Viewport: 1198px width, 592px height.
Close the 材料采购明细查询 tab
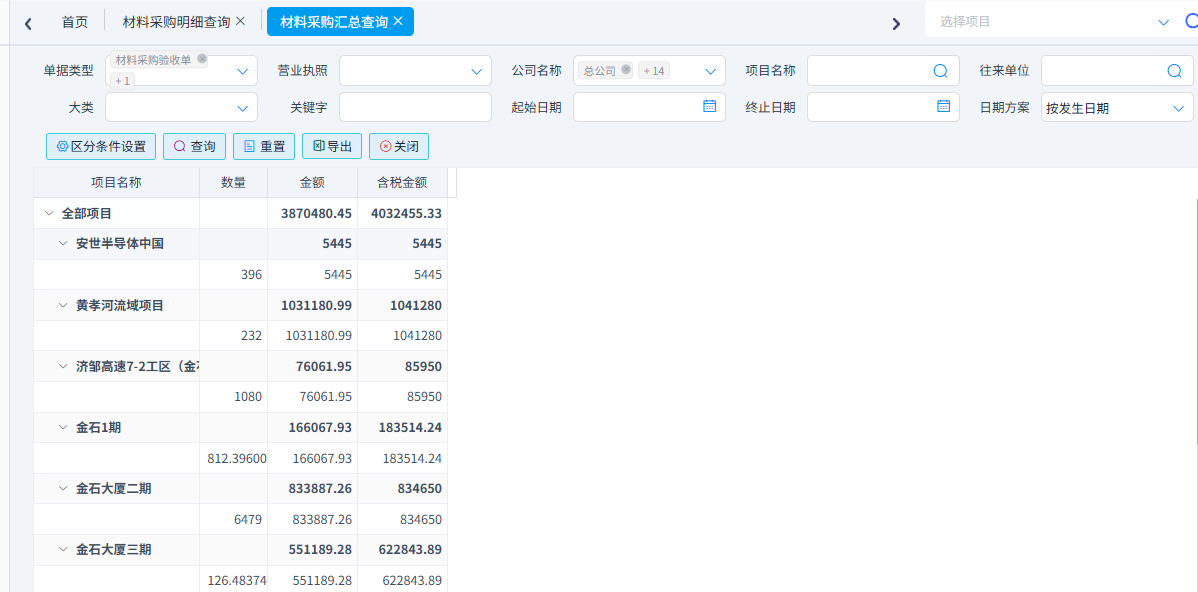tap(240, 21)
